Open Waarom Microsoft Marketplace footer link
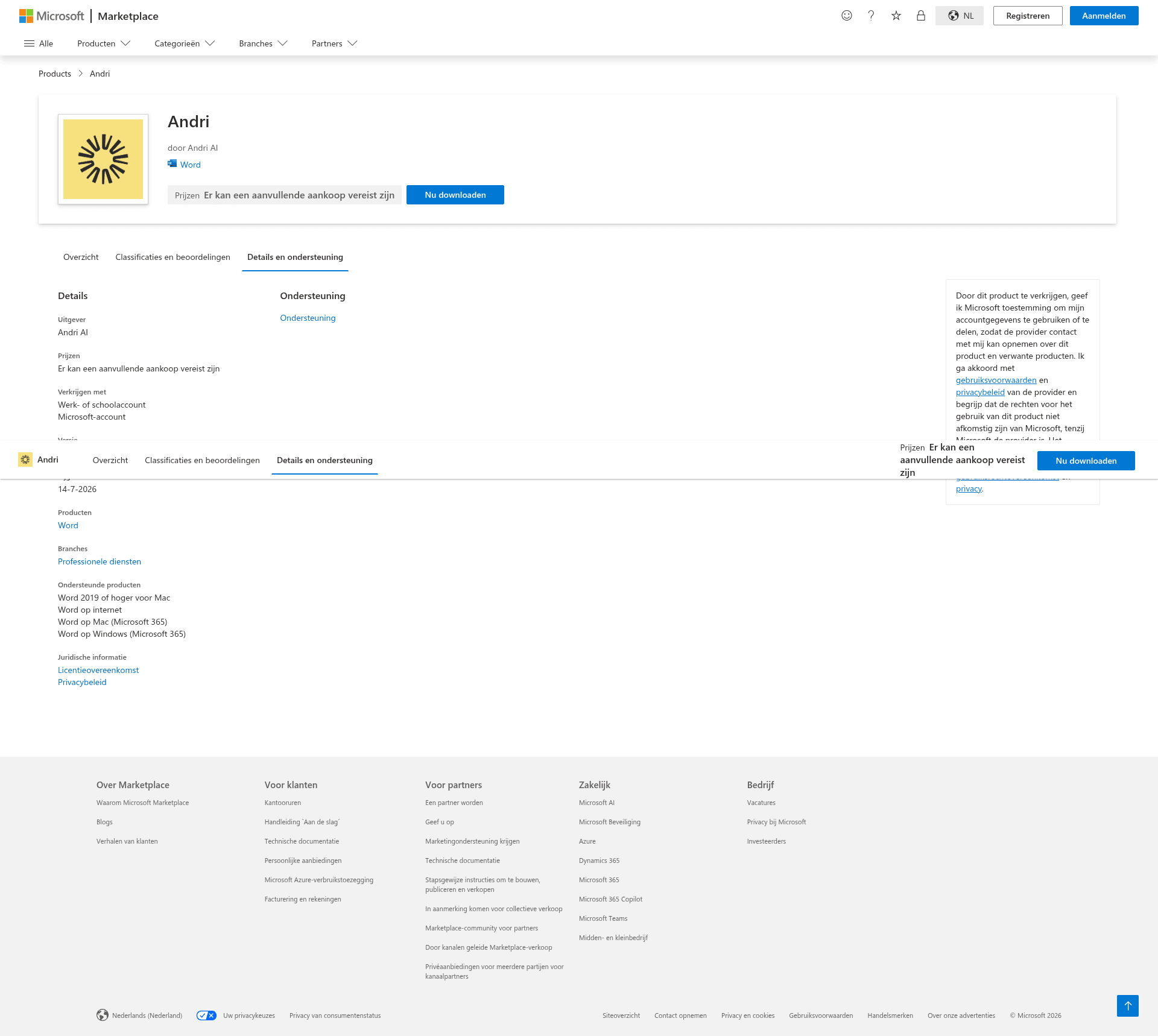Screen dimensions: 1158x1036 point(143,803)
